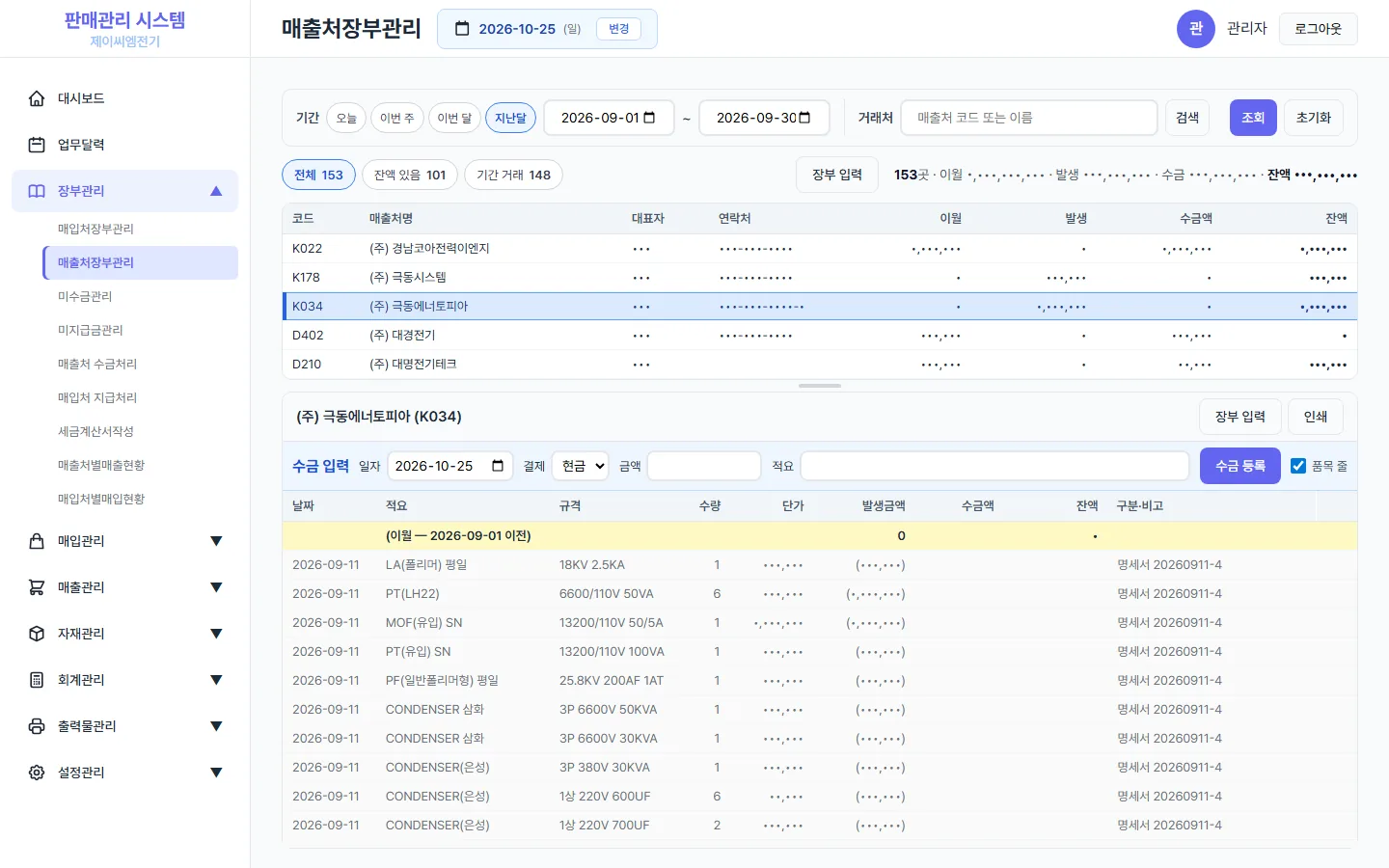This screenshot has width=1389, height=868.
Task: Click the 자재관리 box icon
Action: pos(37,634)
